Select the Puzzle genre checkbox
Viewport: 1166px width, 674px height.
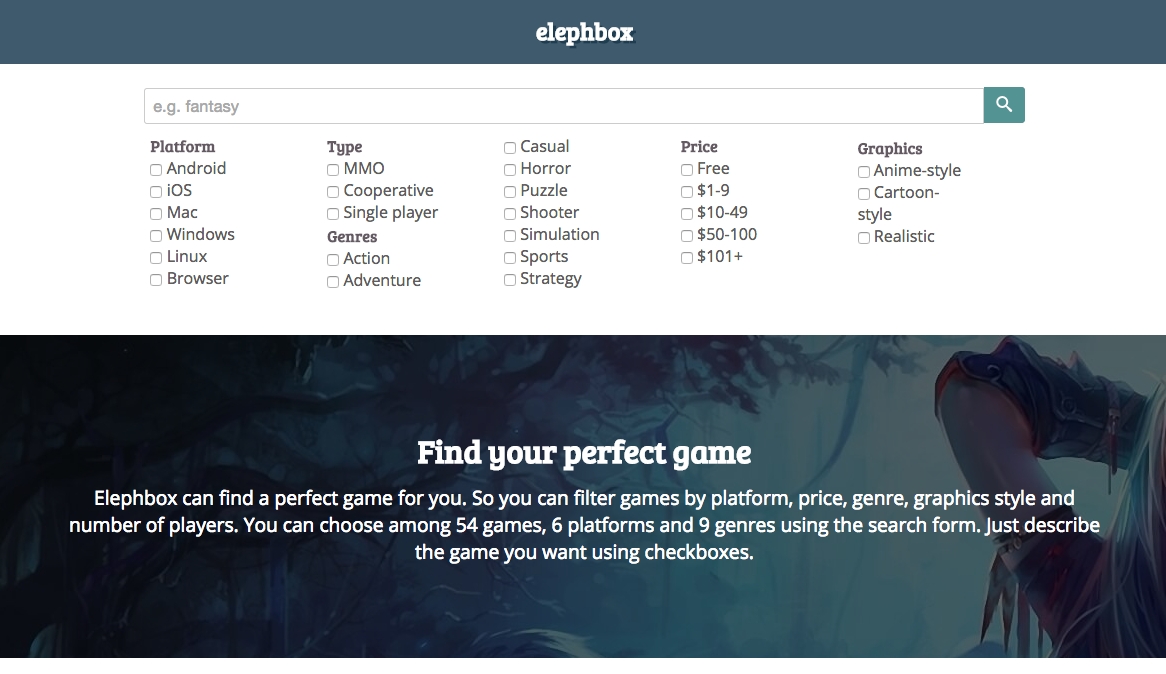510,192
